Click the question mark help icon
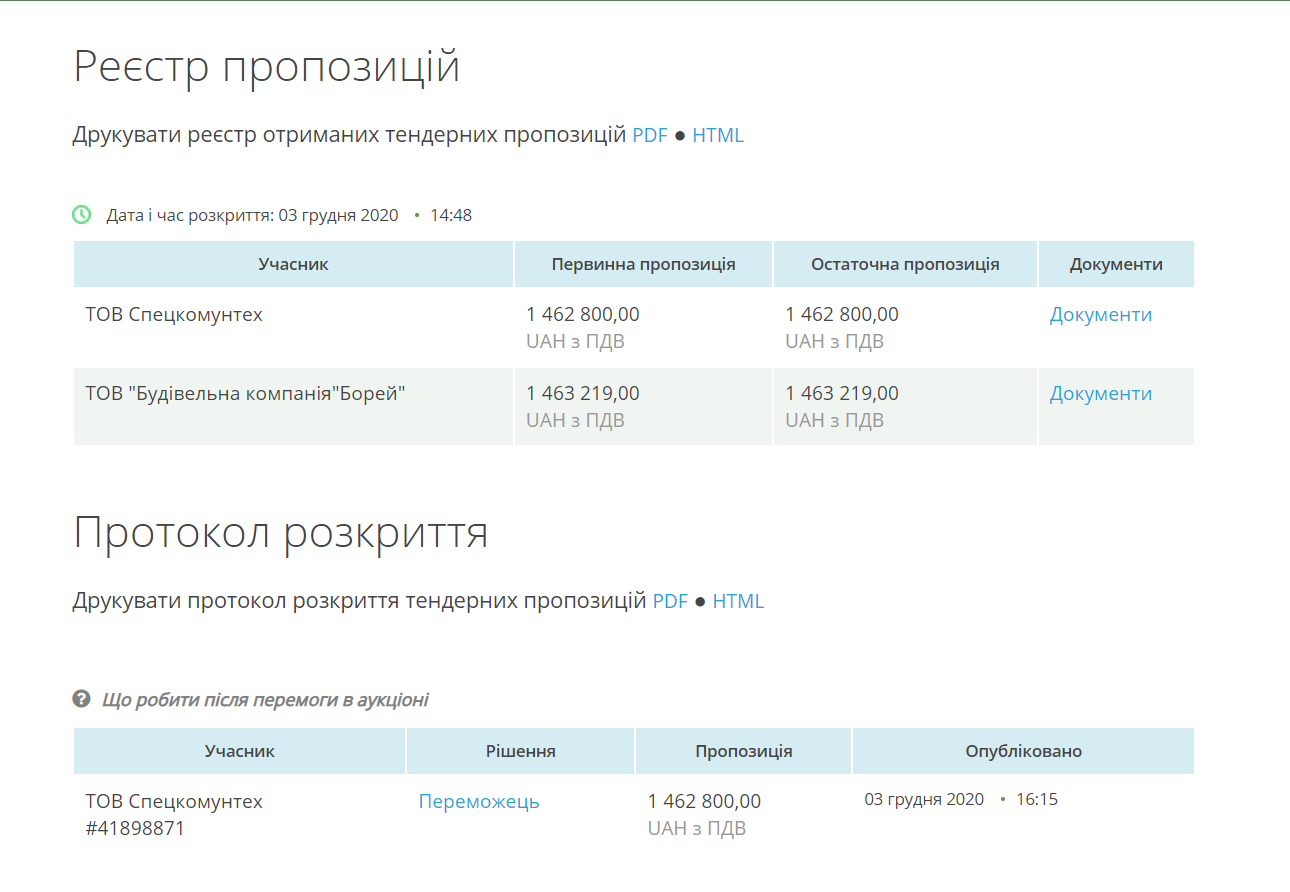Viewport: 1290px width, 892px height. (82, 699)
